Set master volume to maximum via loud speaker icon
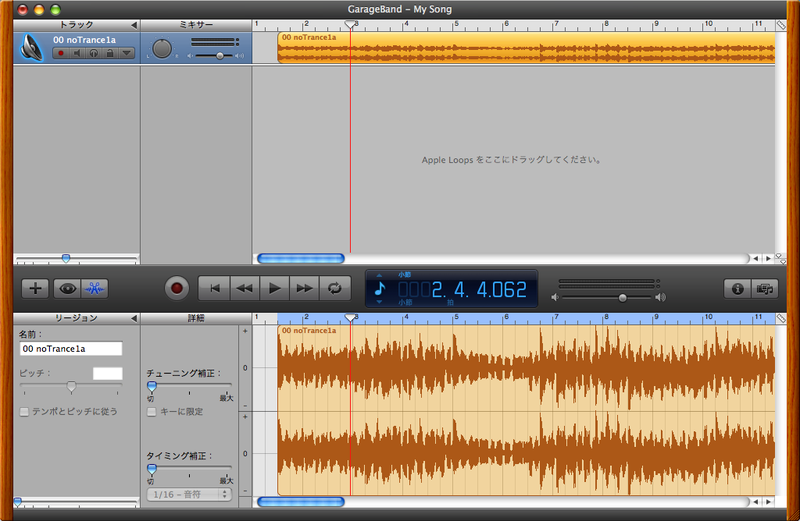The width and height of the screenshot is (800, 521). [x=661, y=297]
